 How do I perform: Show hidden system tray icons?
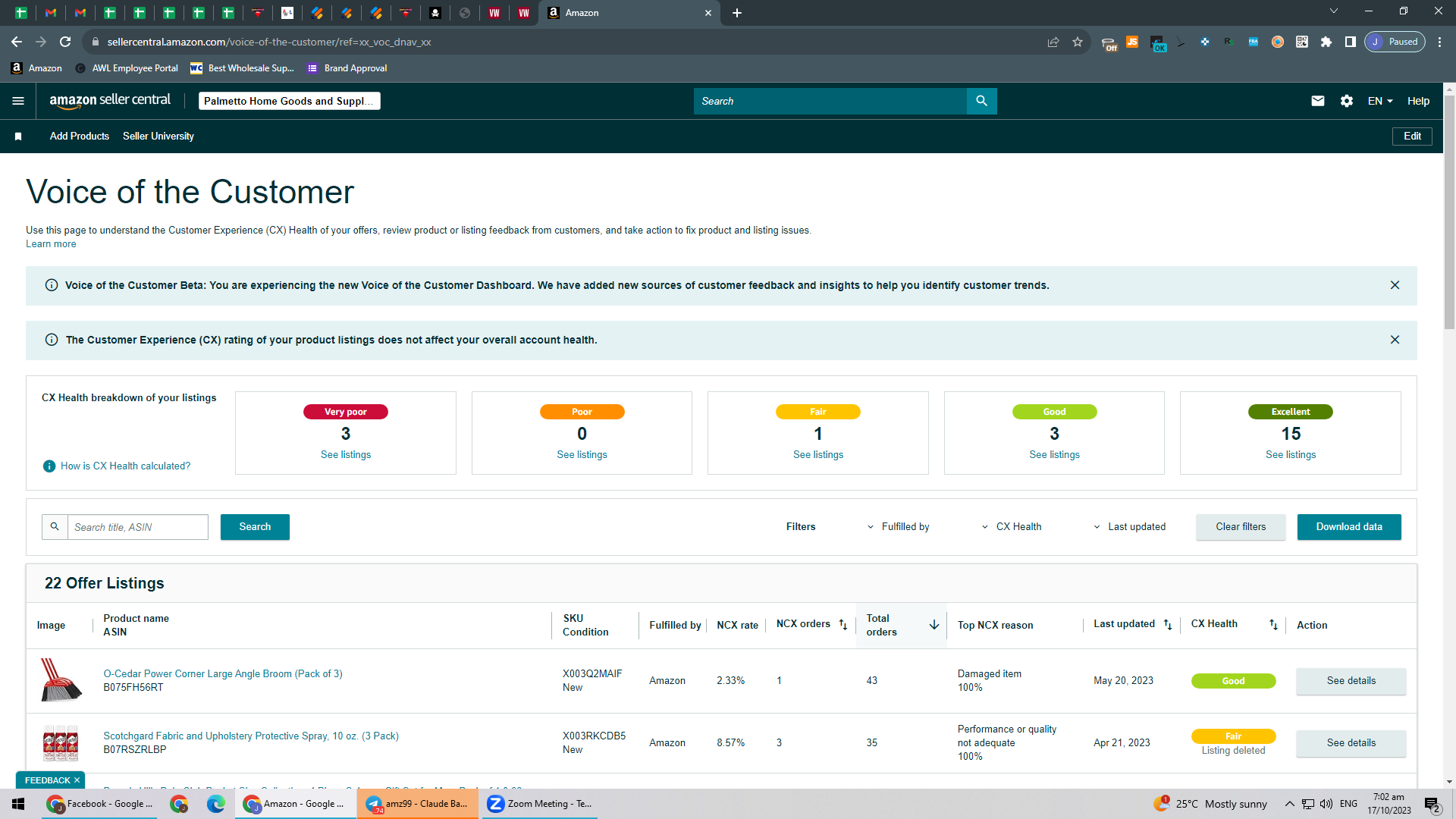point(1289,804)
